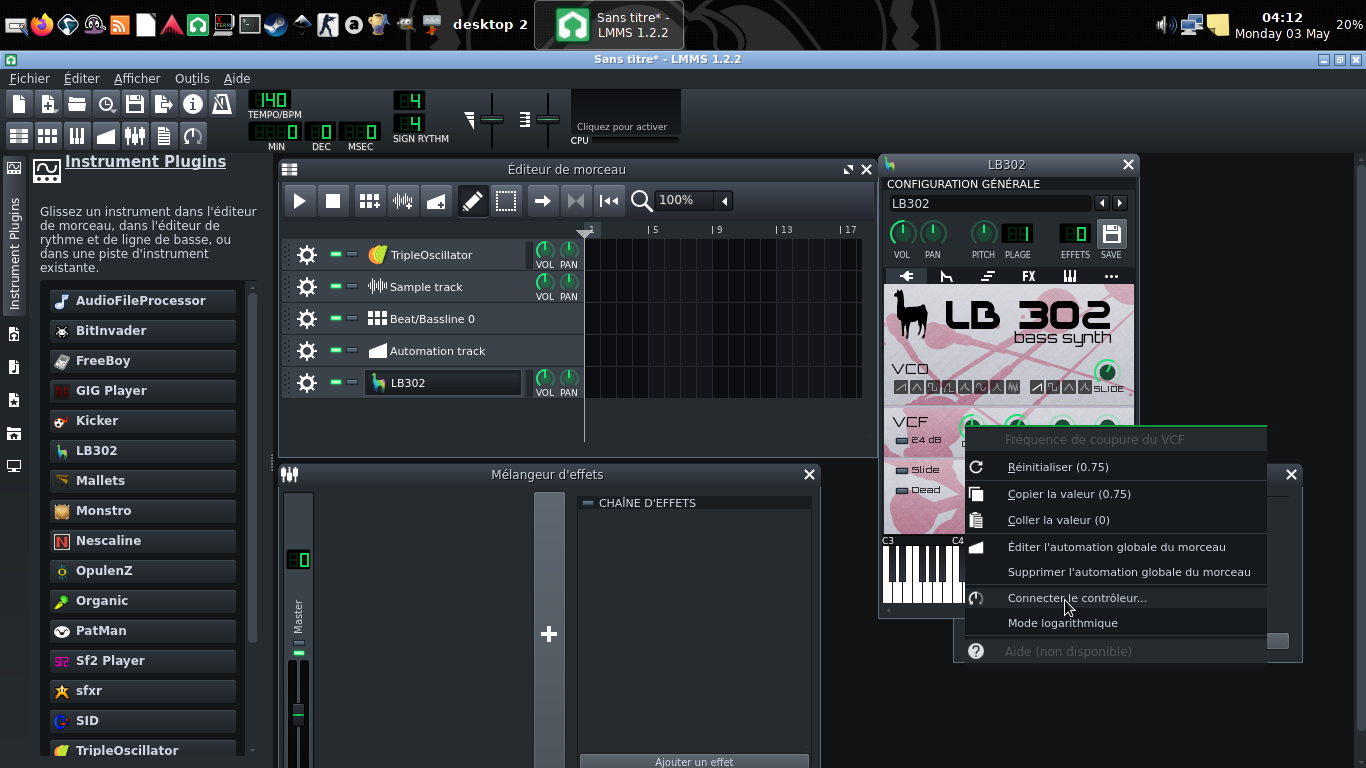Click the Master channel volume fader
This screenshot has width=1366, height=768.
[x=298, y=713]
